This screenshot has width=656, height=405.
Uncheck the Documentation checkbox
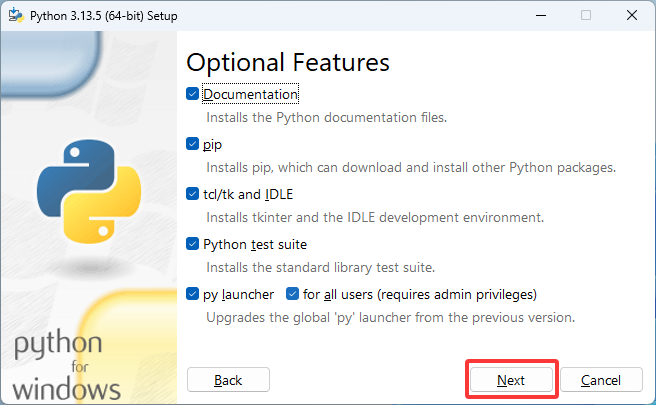(193, 94)
